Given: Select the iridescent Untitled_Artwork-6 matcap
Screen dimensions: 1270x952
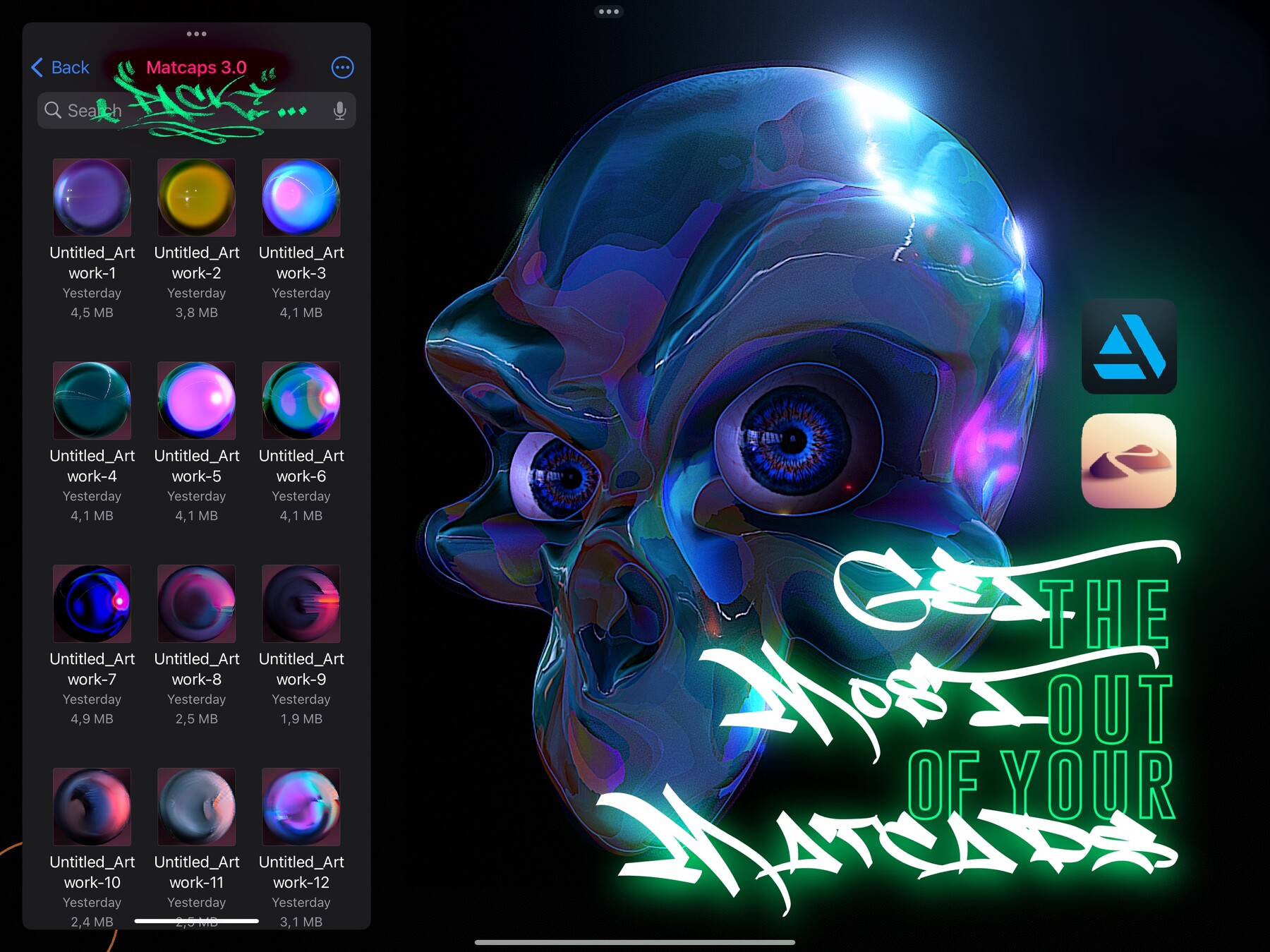Looking at the screenshot, I should (301, 400).
